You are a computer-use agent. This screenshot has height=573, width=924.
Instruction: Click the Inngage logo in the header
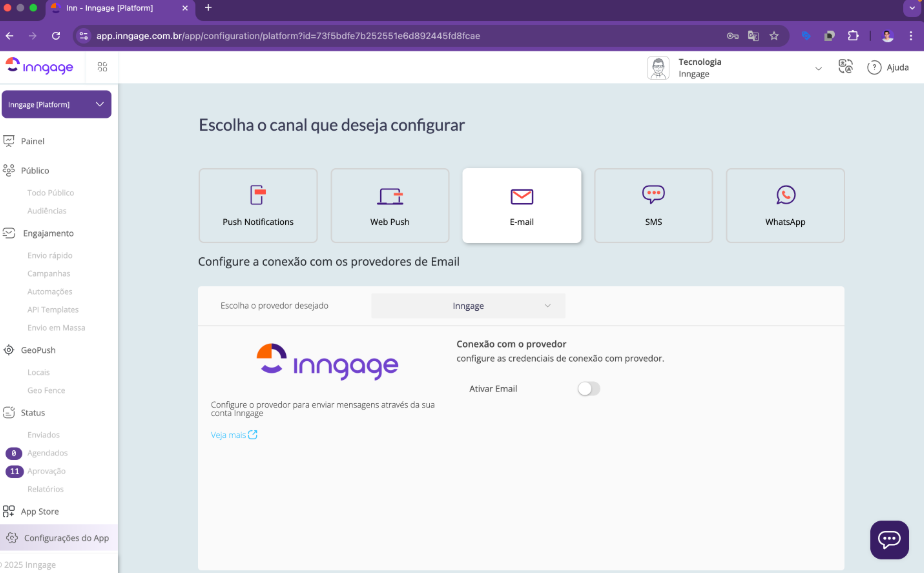(39, 66)
